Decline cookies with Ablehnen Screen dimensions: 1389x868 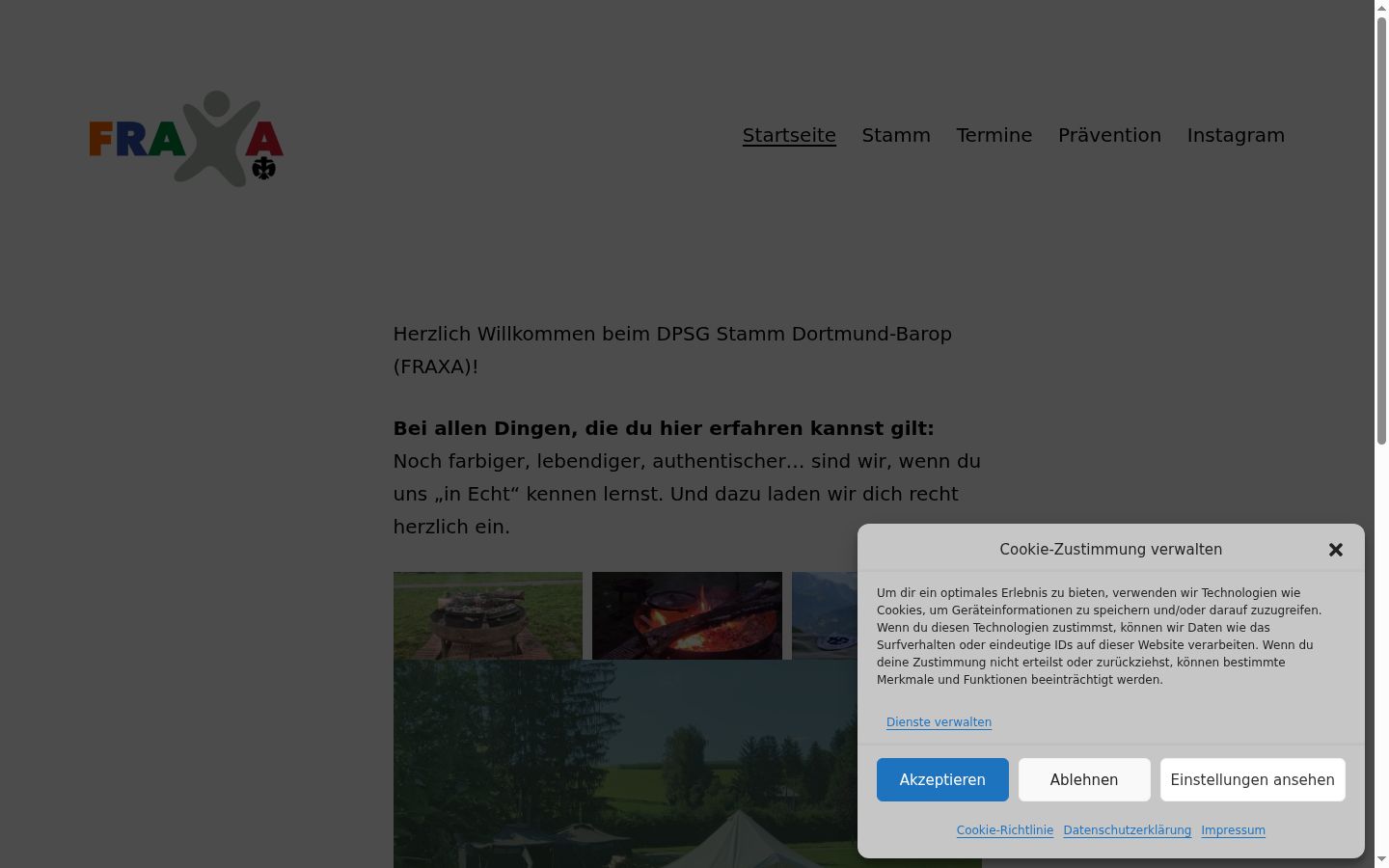pos(1084,779)
